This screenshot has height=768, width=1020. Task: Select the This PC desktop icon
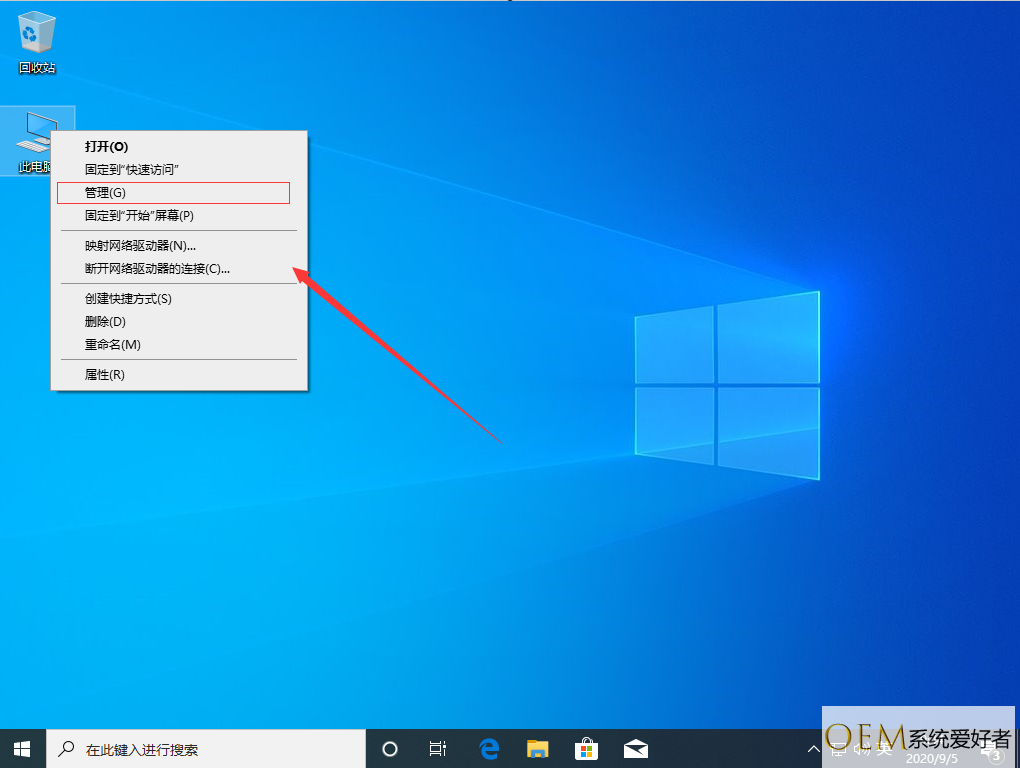[30, 140]
